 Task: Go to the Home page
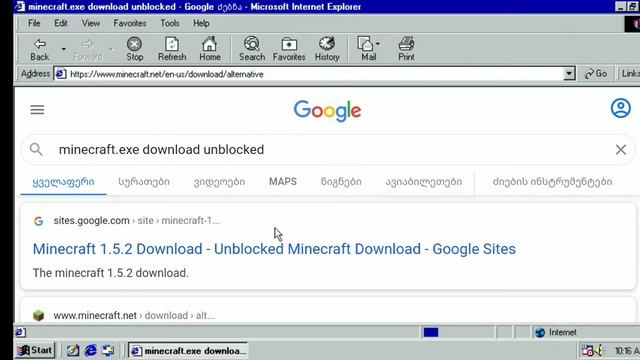[x=210, y=49]
